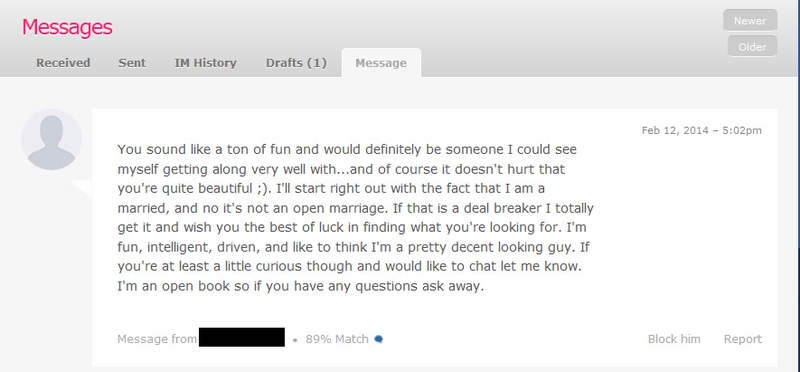
Task: Click the line starting "You sound like a ton"
Action: click(x=347, y=150)
